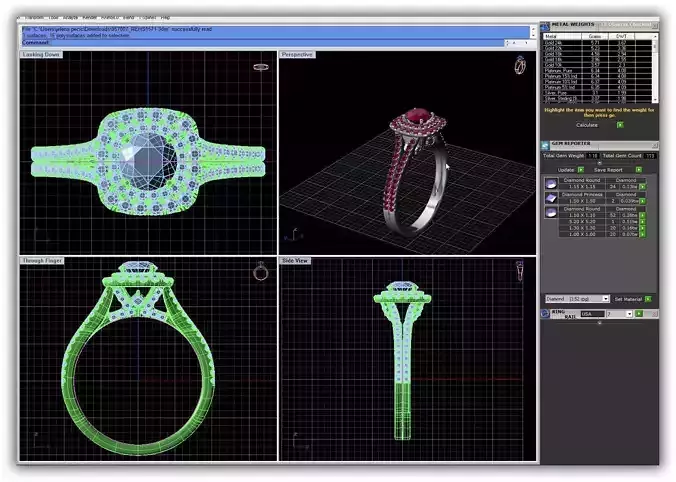Click the green go button beside Update
The width and height of the screenshot is (676, 482).
[x=580, y=170]
